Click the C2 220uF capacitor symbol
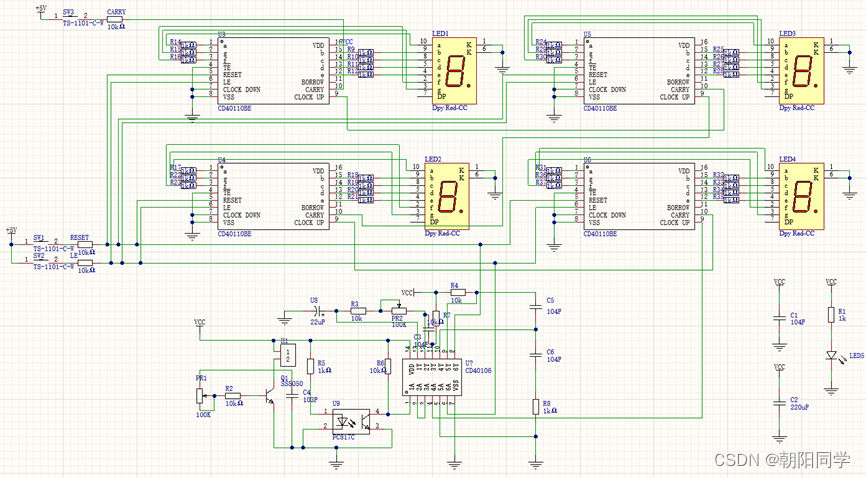866x478 pixels. 779,404
